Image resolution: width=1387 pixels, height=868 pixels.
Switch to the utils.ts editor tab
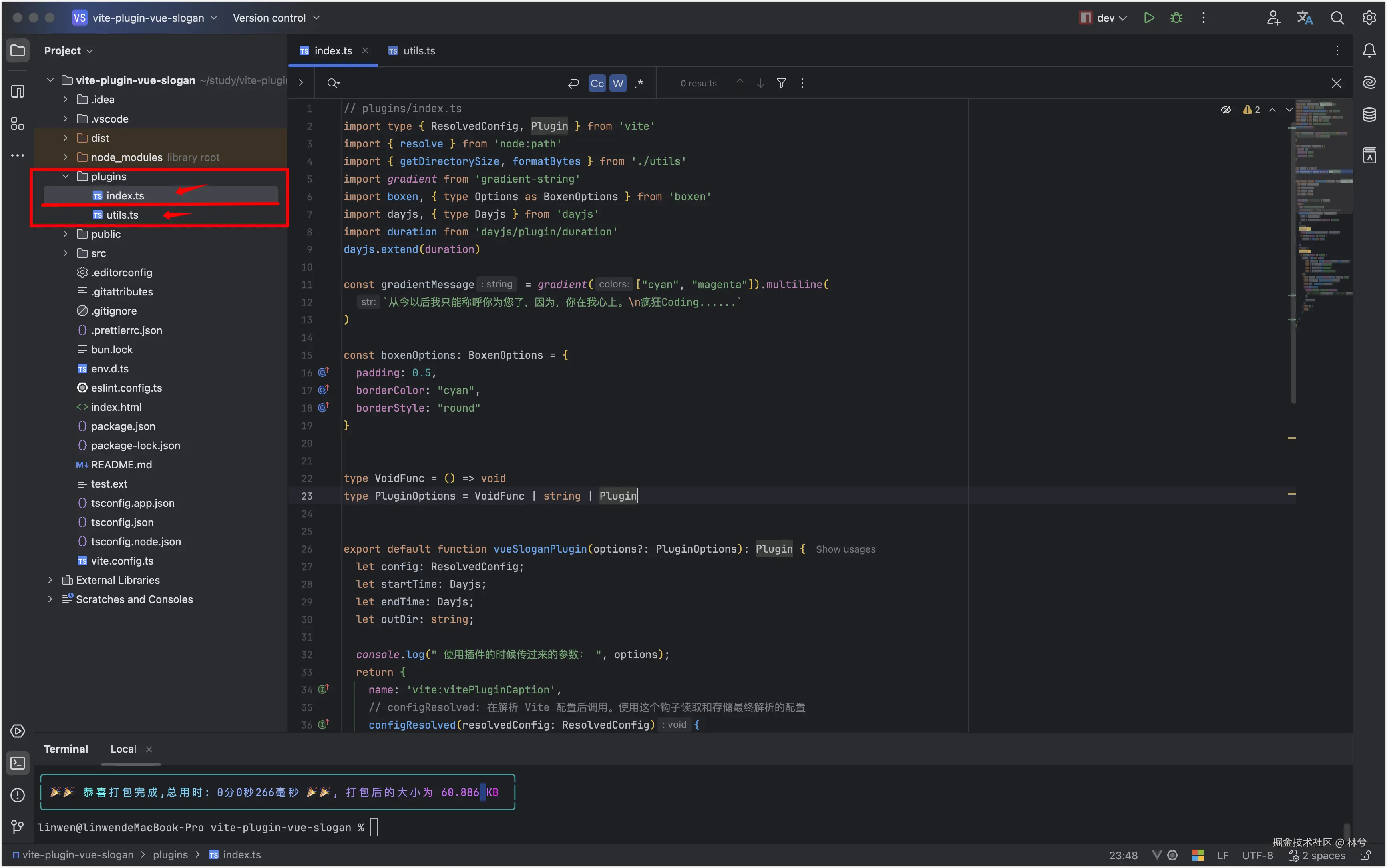(418, 51)
